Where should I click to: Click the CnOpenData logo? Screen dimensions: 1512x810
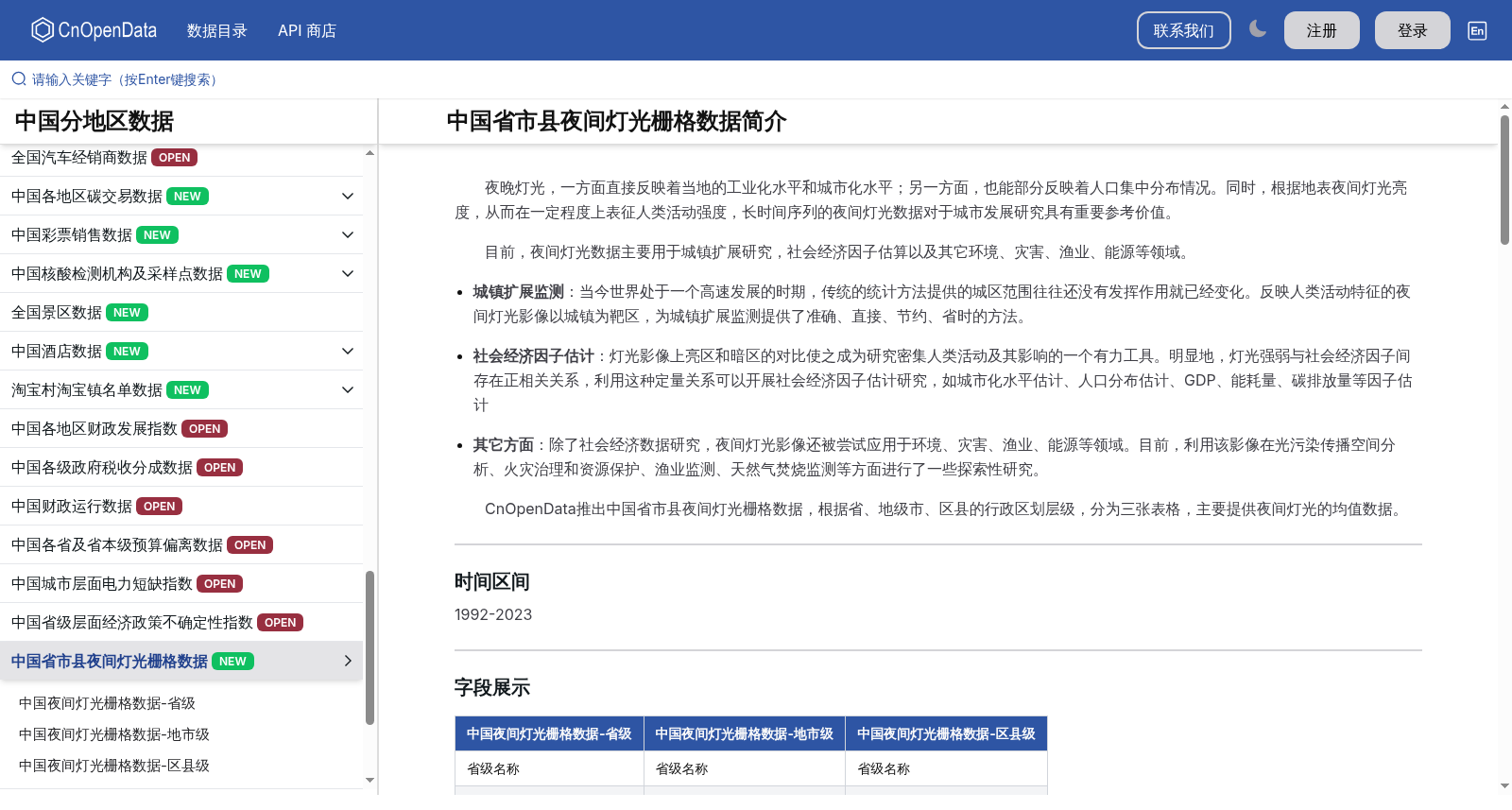[x=94, y=30]
